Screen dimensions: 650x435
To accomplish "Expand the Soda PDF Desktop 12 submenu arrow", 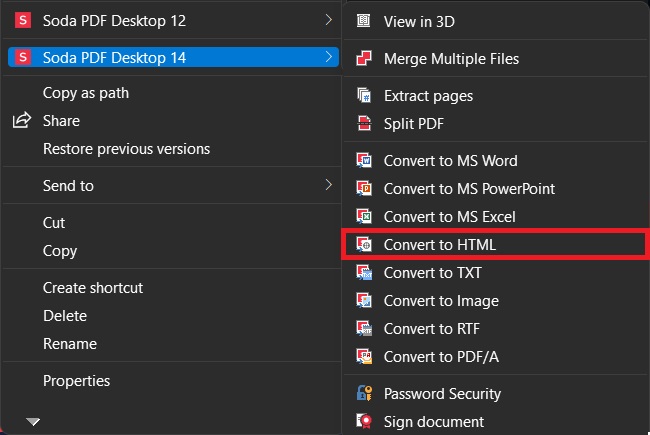I will 328,19.
